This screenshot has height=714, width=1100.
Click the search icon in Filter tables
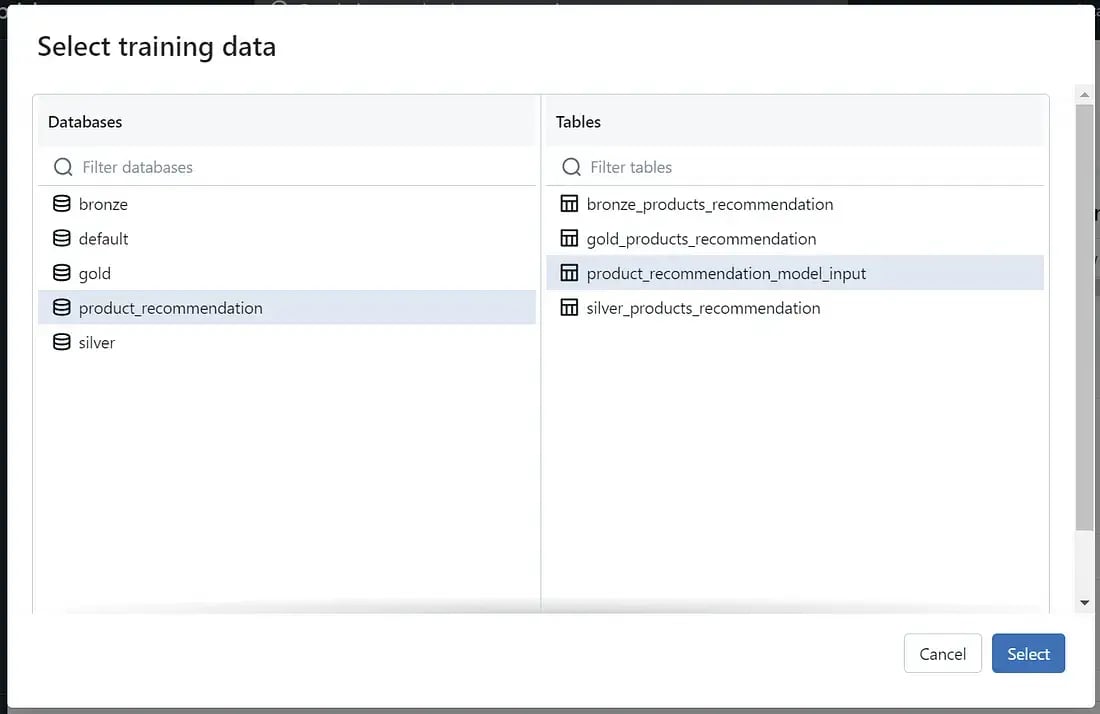571,167
